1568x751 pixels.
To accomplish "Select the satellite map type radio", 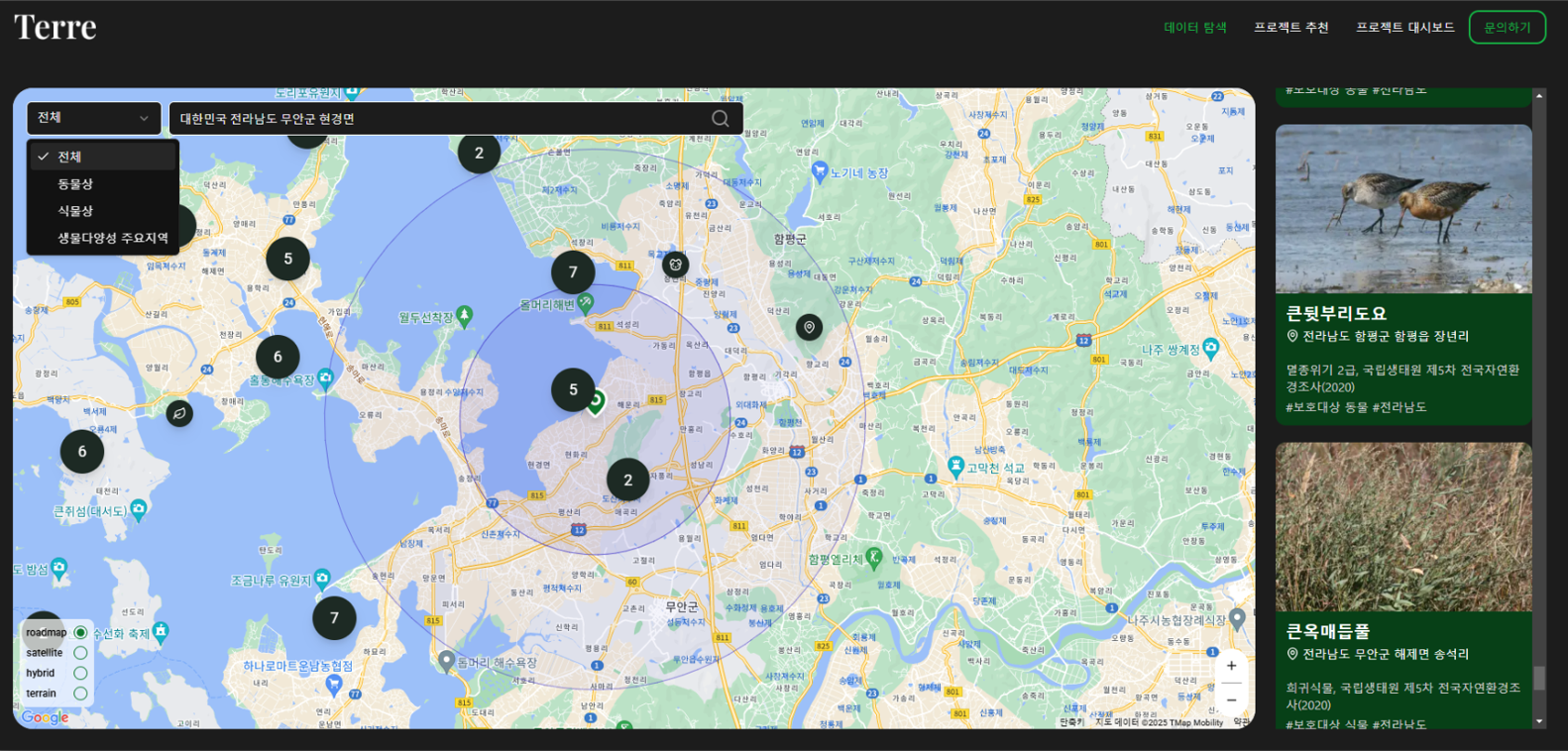I will pos(80,653).
